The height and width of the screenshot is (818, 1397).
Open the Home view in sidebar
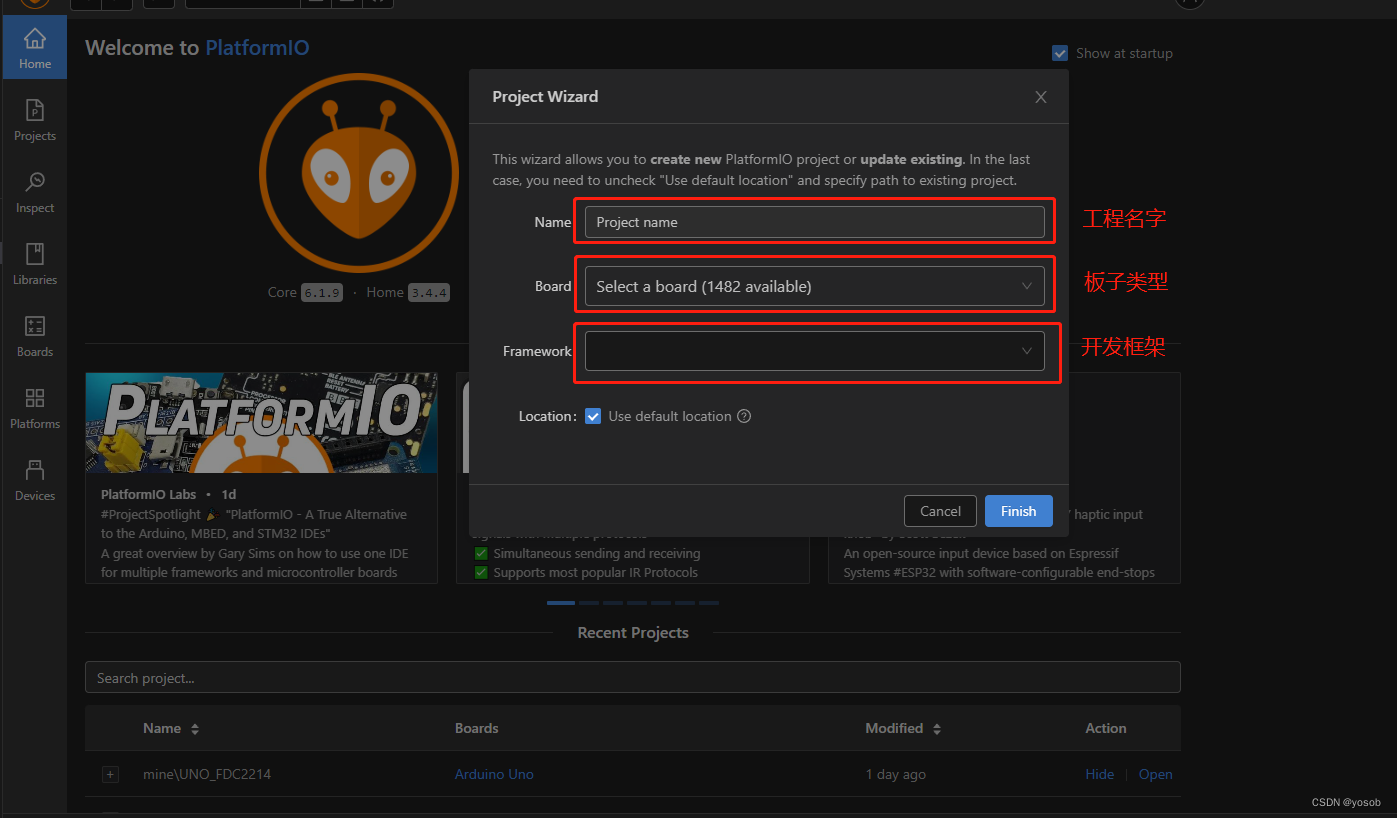(34, 48)
